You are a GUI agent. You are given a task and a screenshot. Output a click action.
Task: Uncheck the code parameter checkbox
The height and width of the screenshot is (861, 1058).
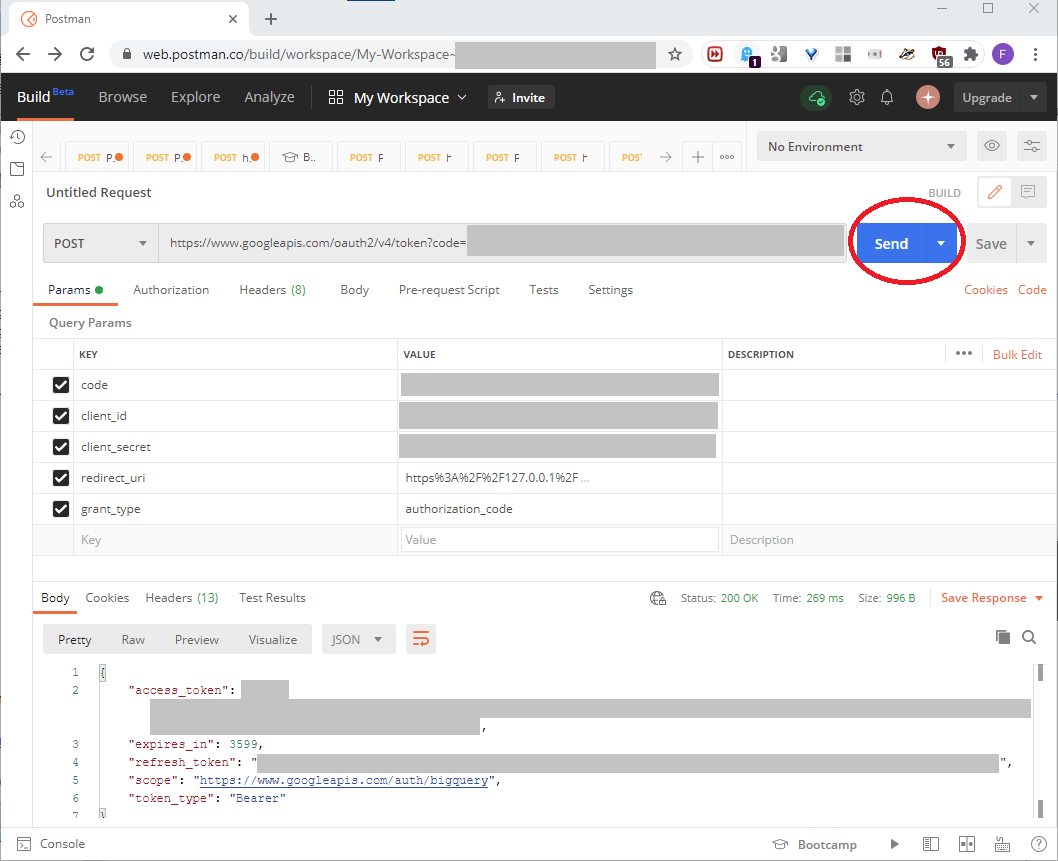(61, 385)
